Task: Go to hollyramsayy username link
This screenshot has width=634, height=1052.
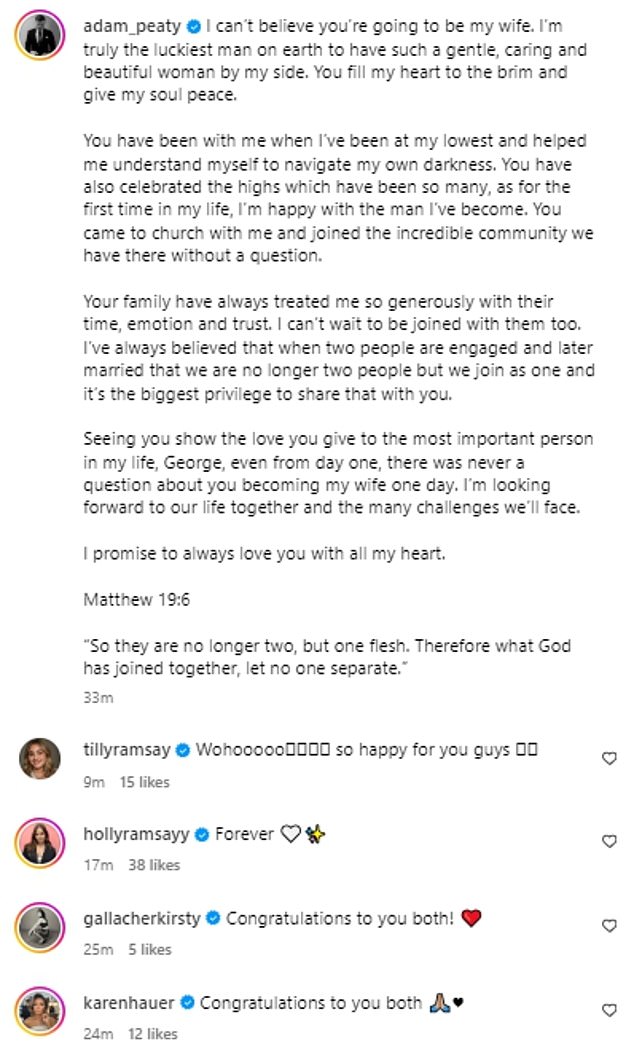Action: point(136,835)
